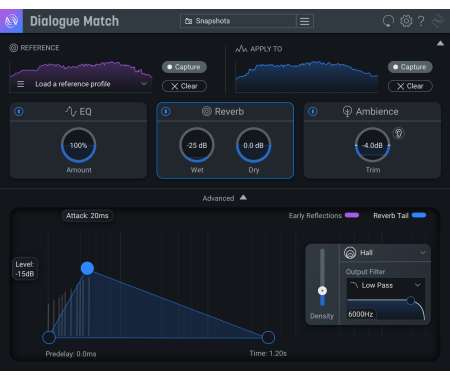
Task: Click the Reference target icon
Action: 14,48
